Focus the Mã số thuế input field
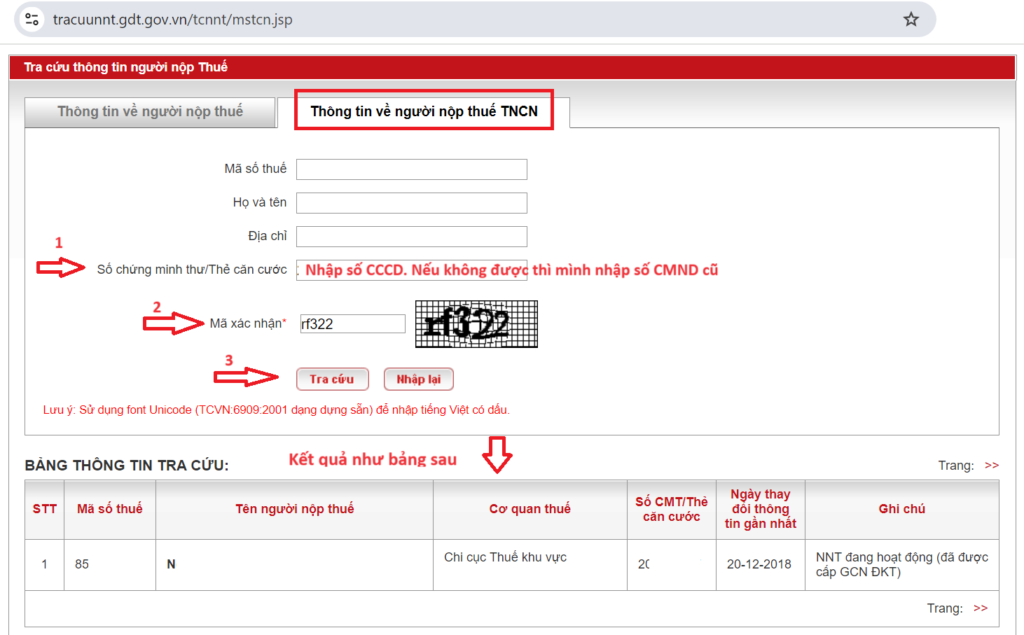The height and width of the screenshot is (635, 1024). click(x=411, y=169)
